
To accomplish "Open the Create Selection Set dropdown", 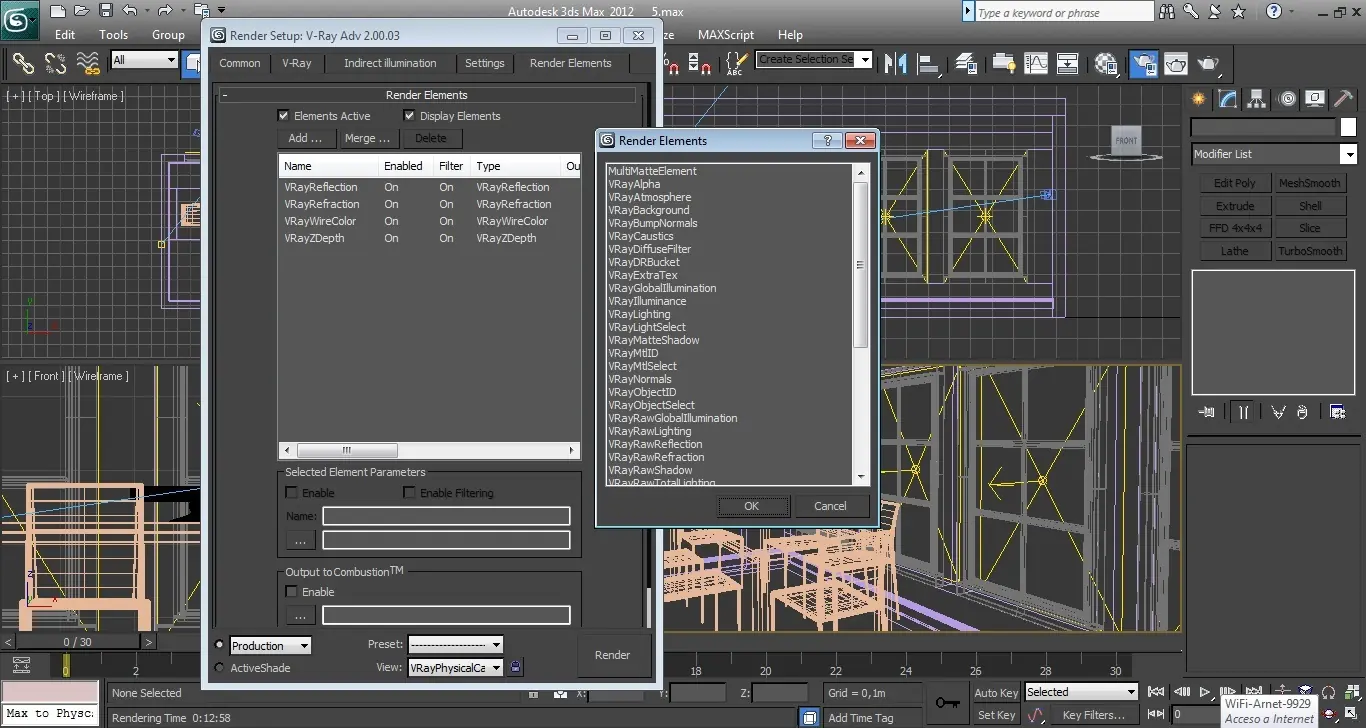I will [x=814, y=59].
